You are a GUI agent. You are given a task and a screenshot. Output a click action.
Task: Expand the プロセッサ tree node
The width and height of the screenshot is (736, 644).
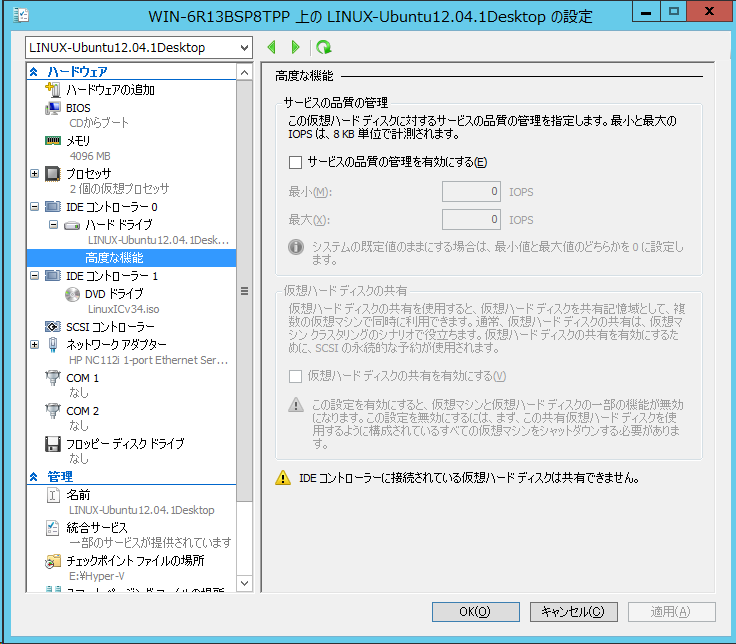tap(34, 173)
